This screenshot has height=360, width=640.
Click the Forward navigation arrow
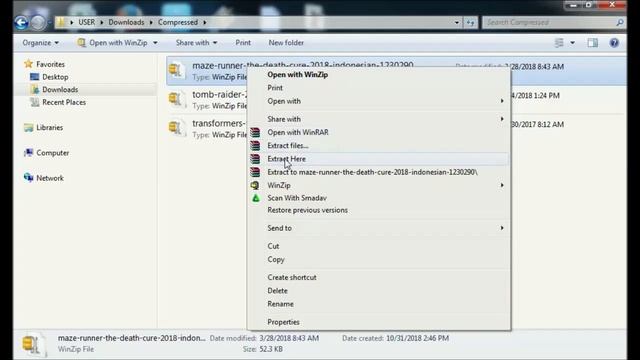click(x=38, y=22)
